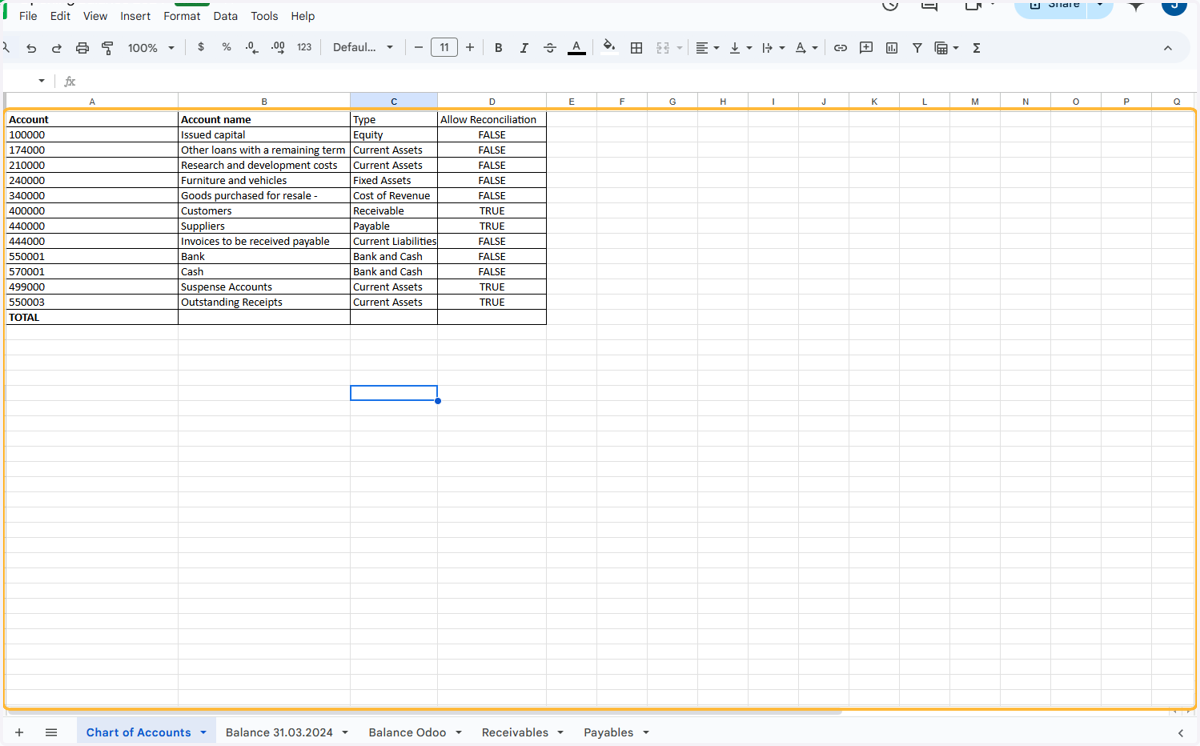
Task: Open the fill color picker
Action: (x=609, y=47)
